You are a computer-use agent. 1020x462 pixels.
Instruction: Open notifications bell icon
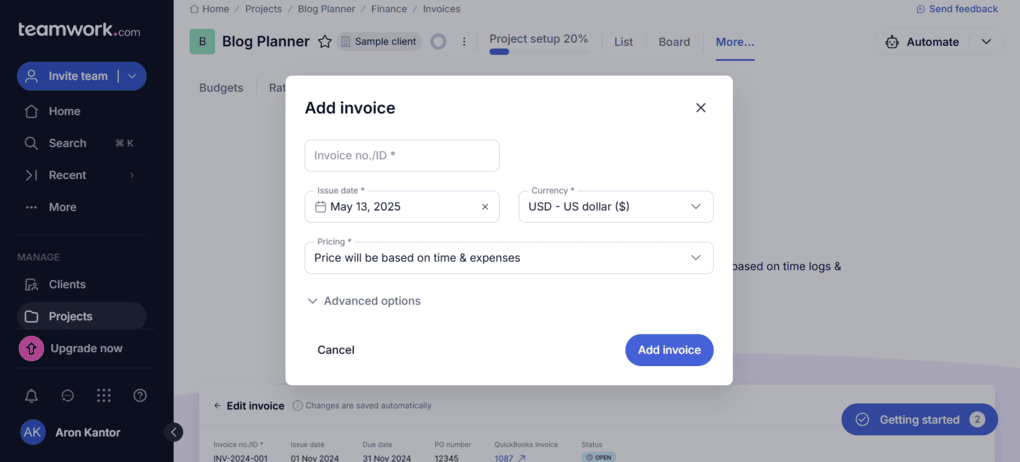click(31, 396)
